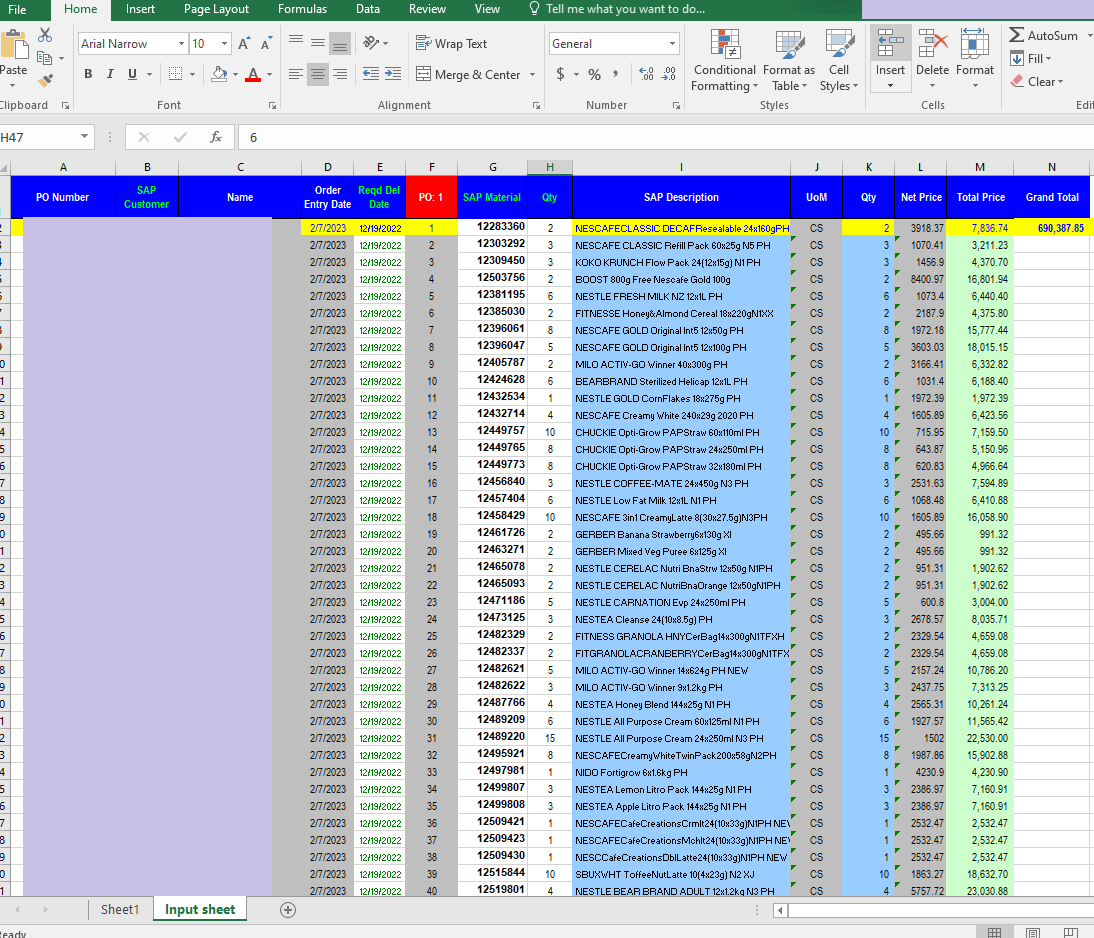The image size is (1094, 938).
Task: Open Format as Table gallery
Action: (788, 61)
